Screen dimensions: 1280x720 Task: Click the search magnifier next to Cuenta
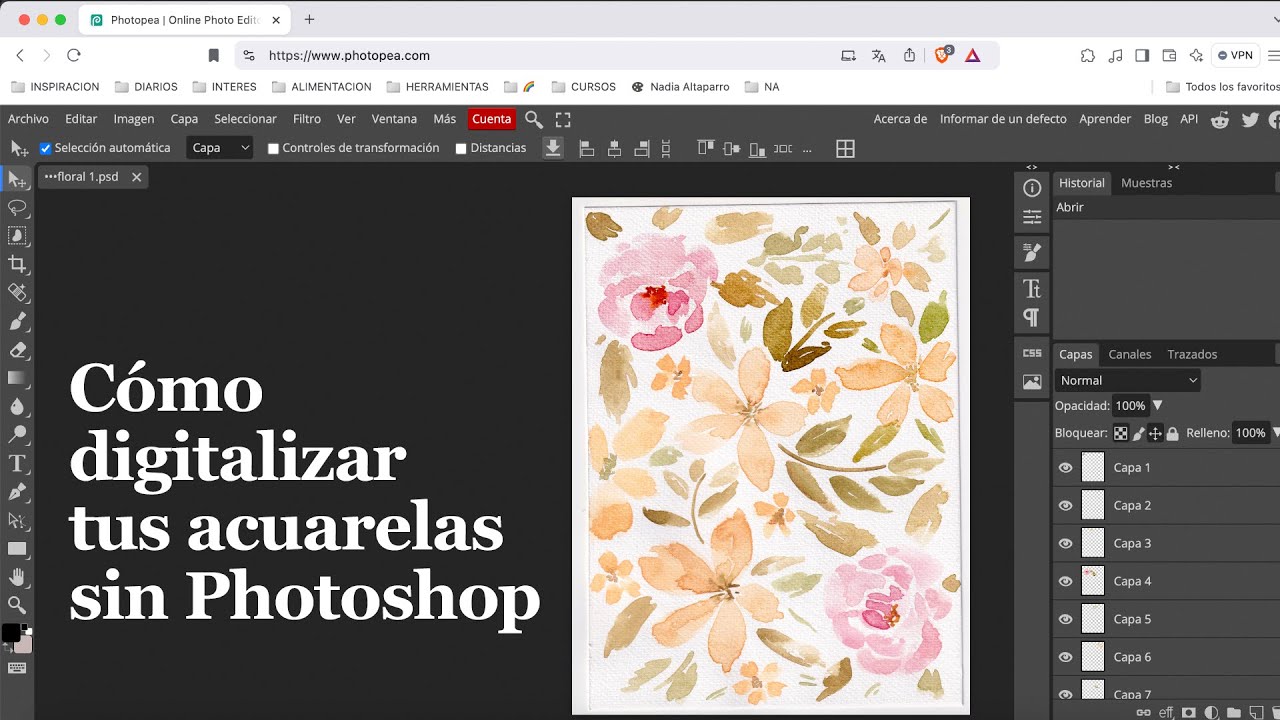point(534,119)
